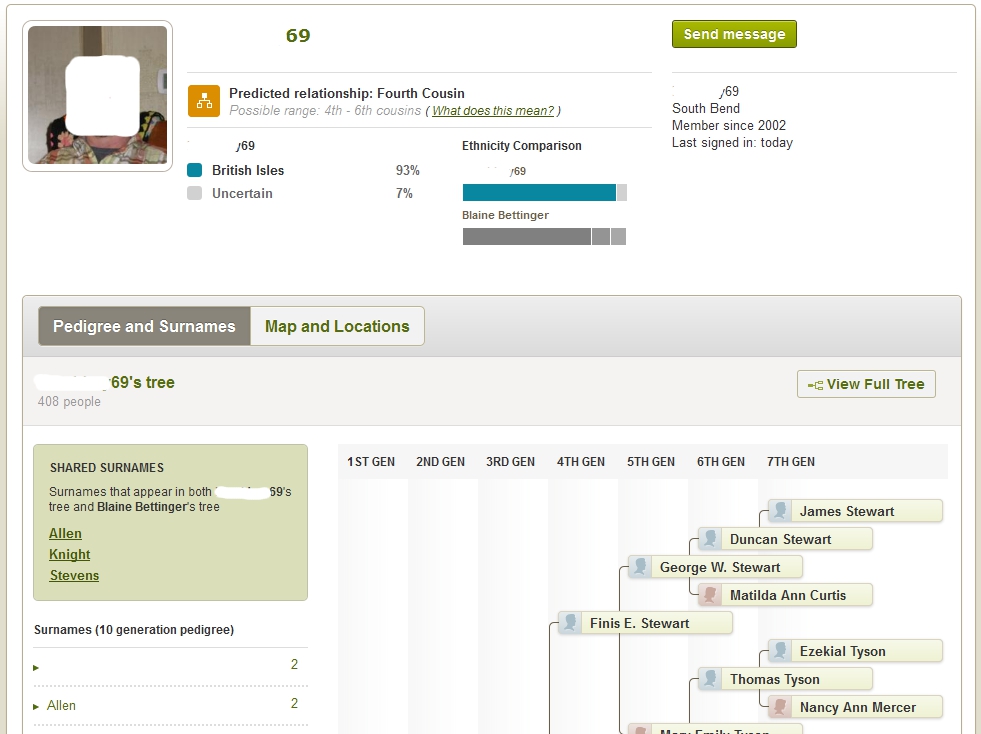Image resolution: width=981 pixels, height=734 pixels.
Task: Select the Matilda Ann Curtis pedigree node
Action: pyautogui.click(x=785, y=594)
